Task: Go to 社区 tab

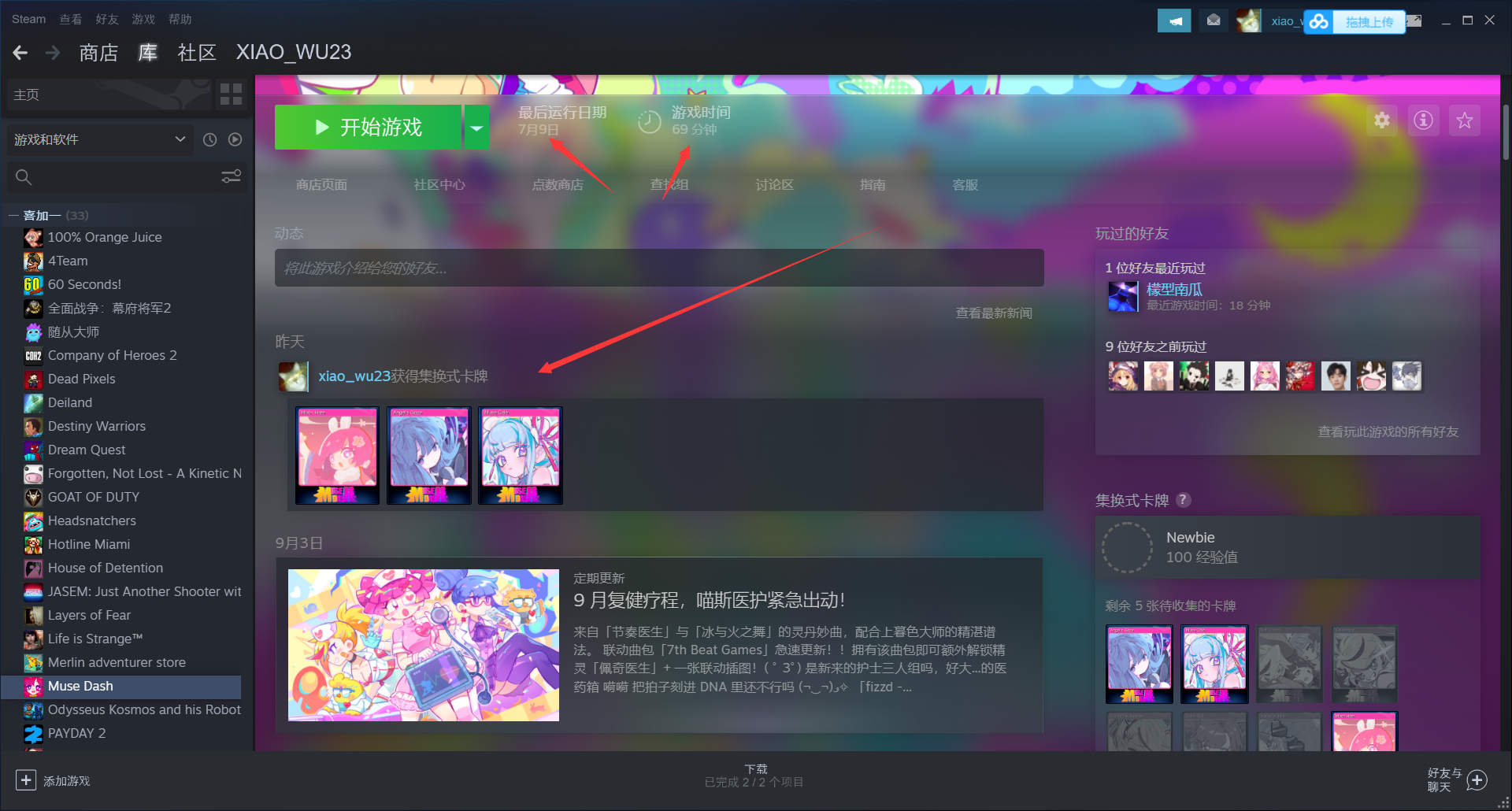Action: [x=197, y=53]
